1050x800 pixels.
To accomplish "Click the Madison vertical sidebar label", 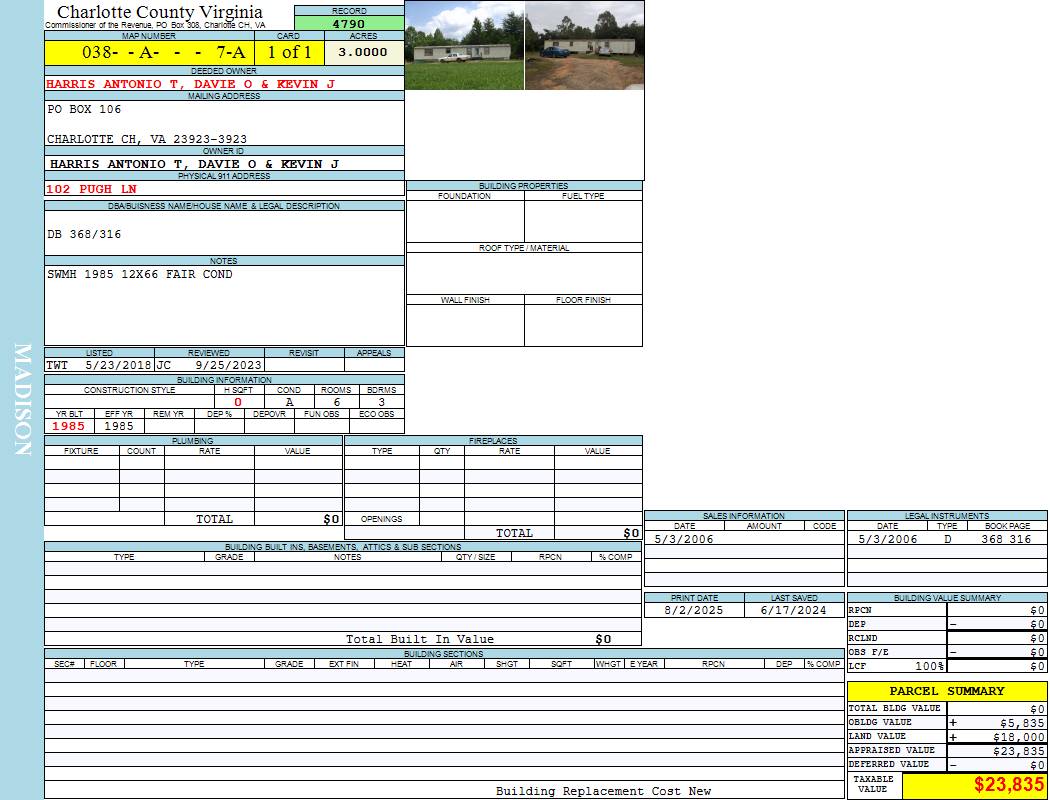I will point(23,400).
